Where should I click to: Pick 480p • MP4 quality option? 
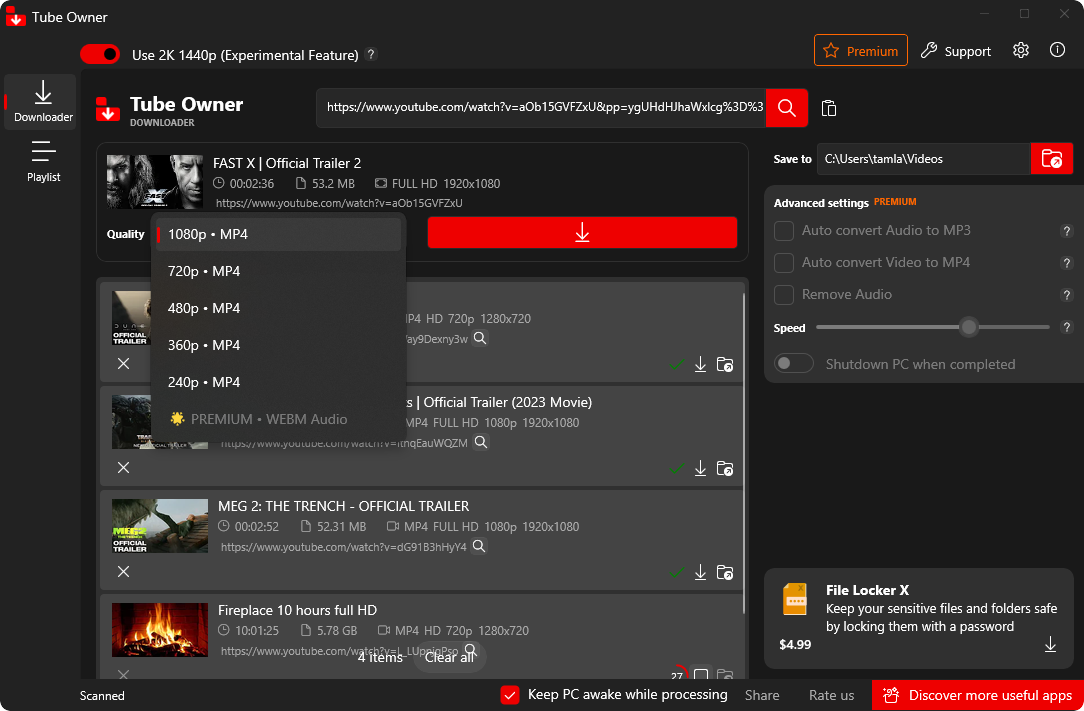point(278,308)
